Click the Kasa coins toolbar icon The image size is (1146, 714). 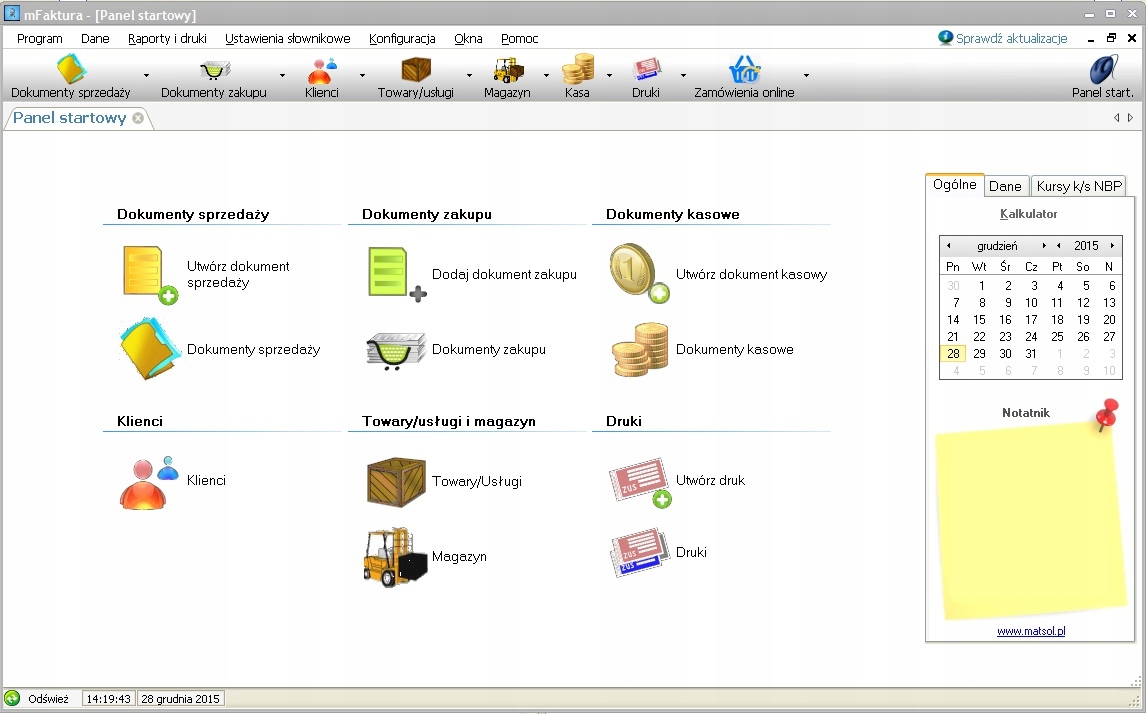click(x=577, y=70)
